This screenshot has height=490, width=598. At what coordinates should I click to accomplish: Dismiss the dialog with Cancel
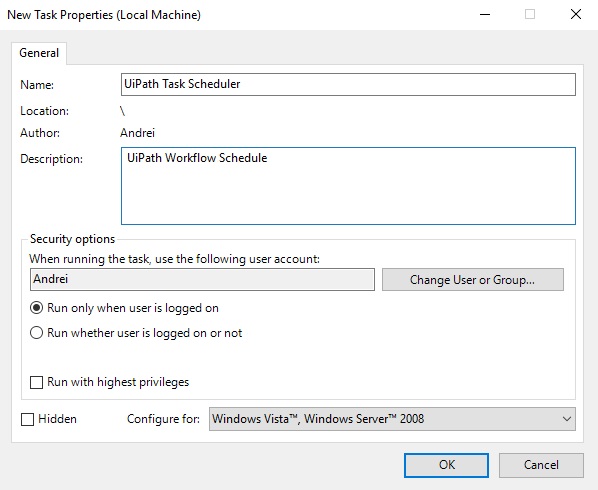pos(541,465)
